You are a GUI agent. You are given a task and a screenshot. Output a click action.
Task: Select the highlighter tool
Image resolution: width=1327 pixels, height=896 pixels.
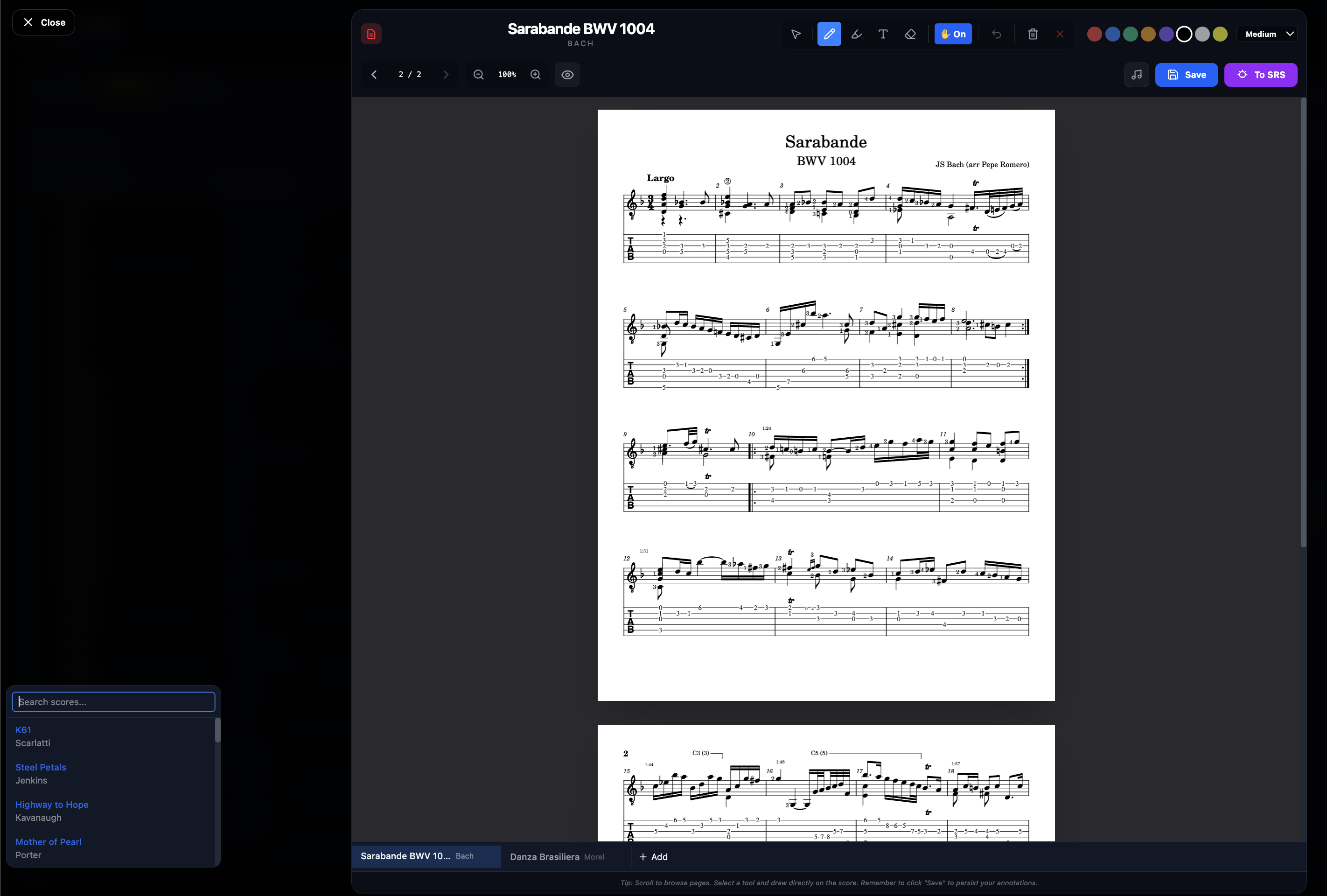tap(856, 34)
